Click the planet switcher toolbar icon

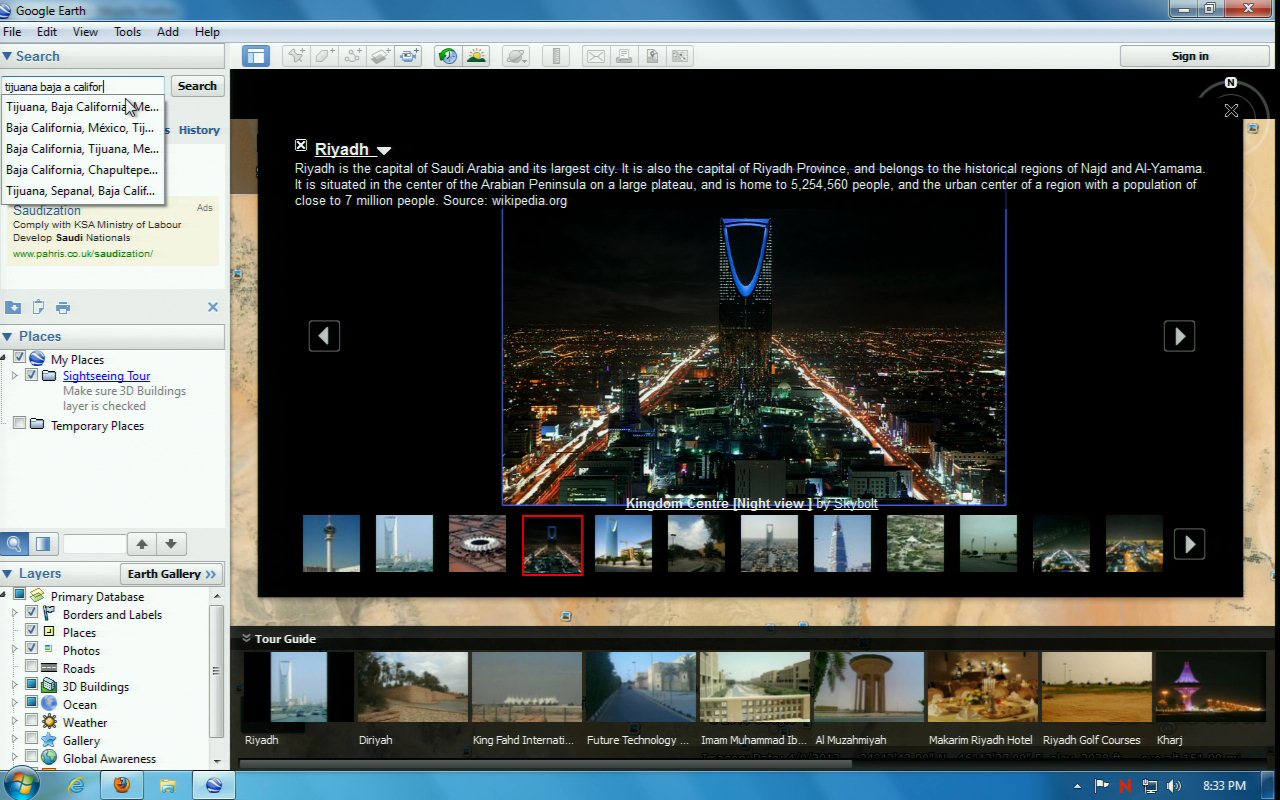(515, 56)
